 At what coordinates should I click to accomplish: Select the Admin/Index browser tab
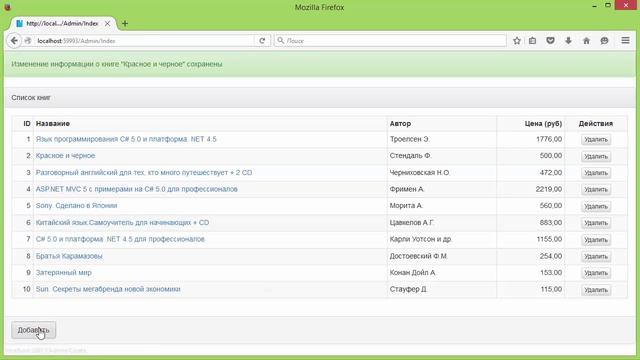62,24
